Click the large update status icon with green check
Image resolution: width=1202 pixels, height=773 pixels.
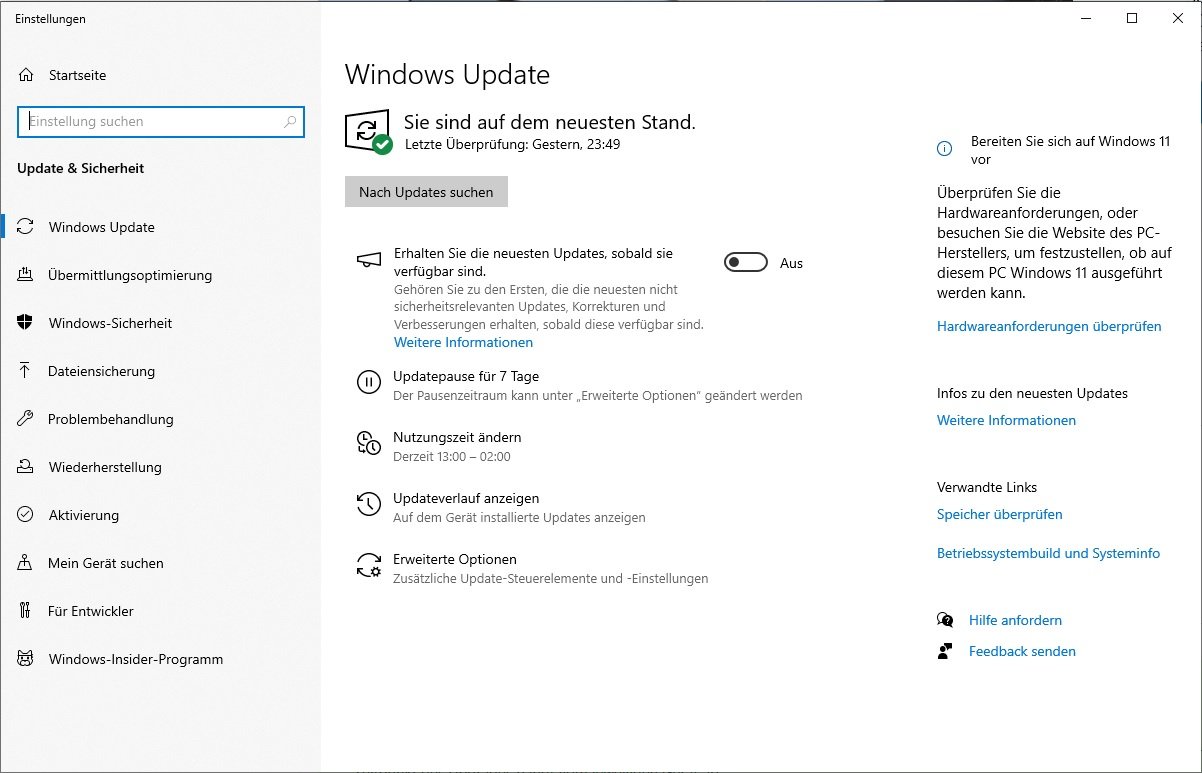(369, 132)
